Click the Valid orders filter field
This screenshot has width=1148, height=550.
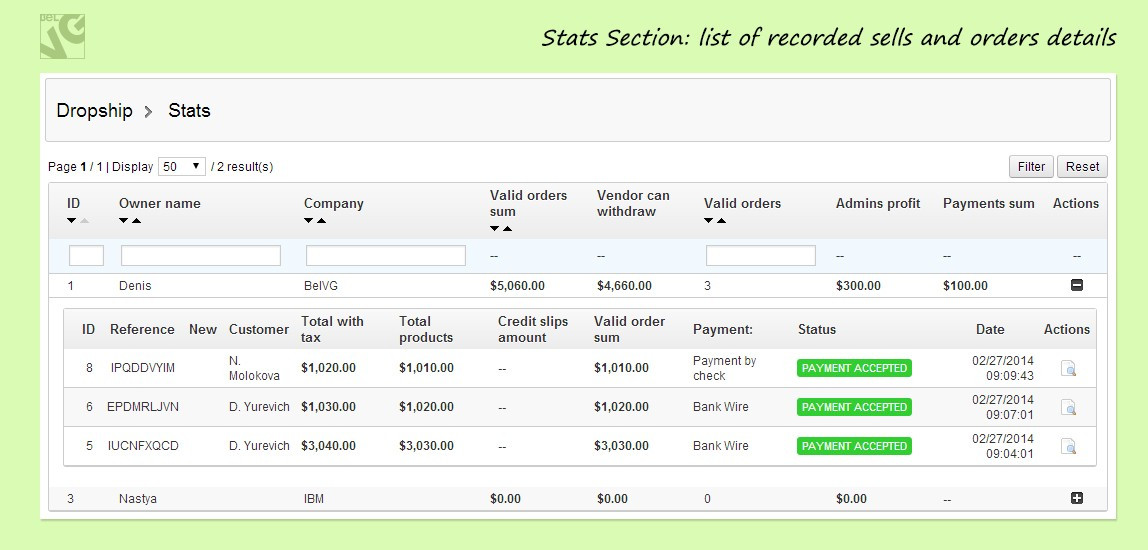[760, 256]
